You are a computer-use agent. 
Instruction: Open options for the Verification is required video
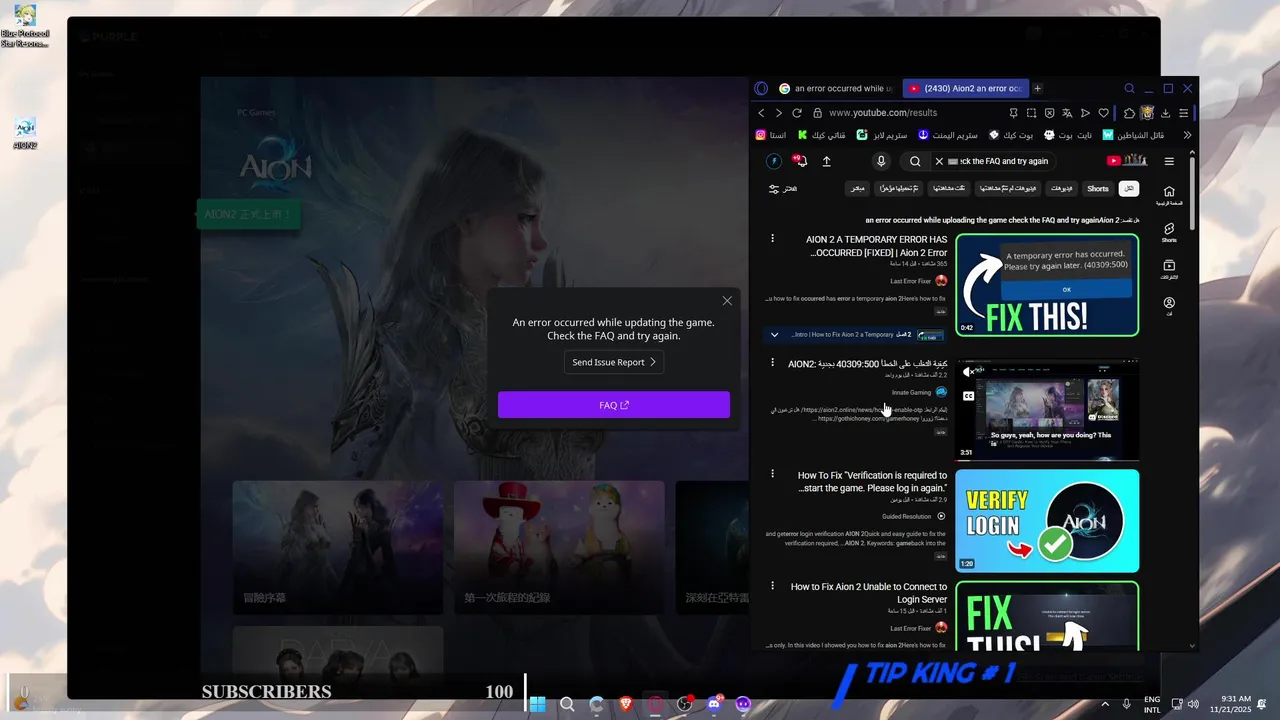[x=772, y=474]
